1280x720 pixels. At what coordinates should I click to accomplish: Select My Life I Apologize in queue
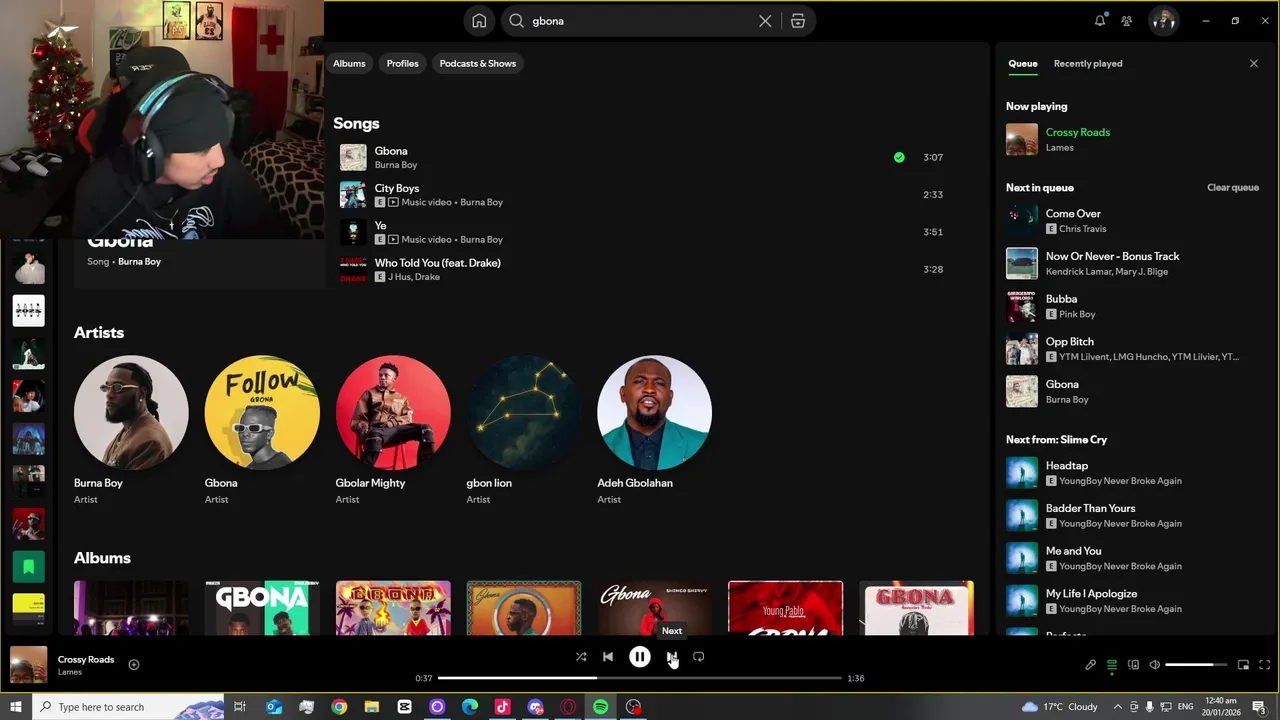coord(1133,600)
